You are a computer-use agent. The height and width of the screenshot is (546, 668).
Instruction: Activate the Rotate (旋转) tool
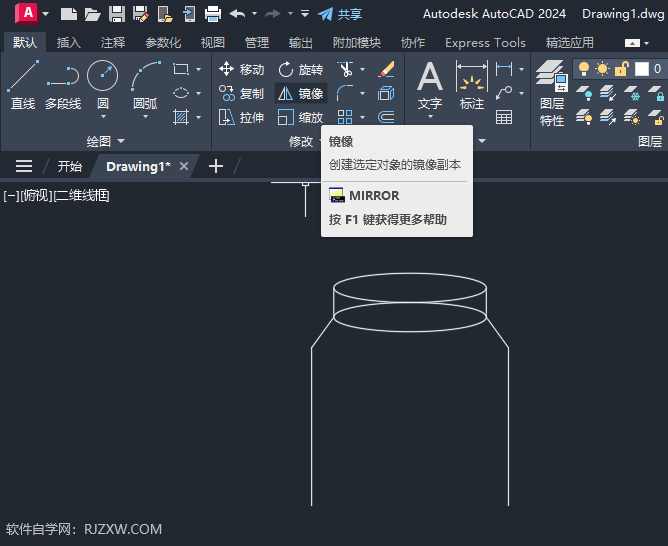point(301,69)
